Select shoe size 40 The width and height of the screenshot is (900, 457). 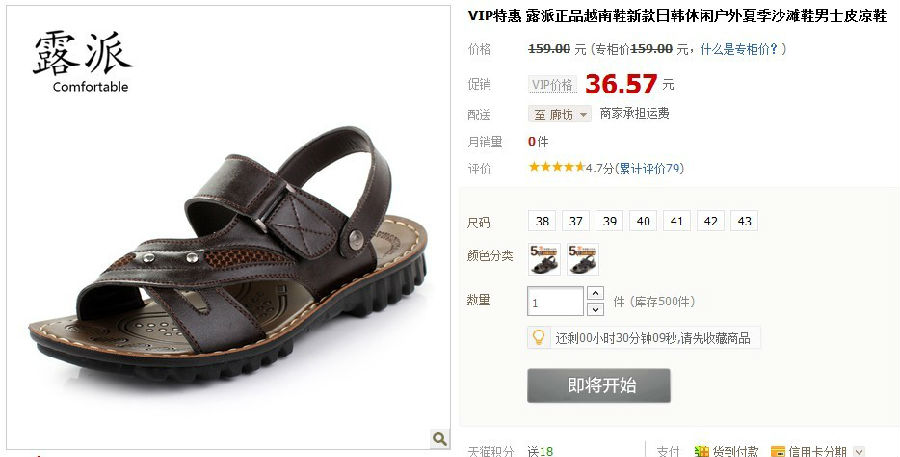643,221
